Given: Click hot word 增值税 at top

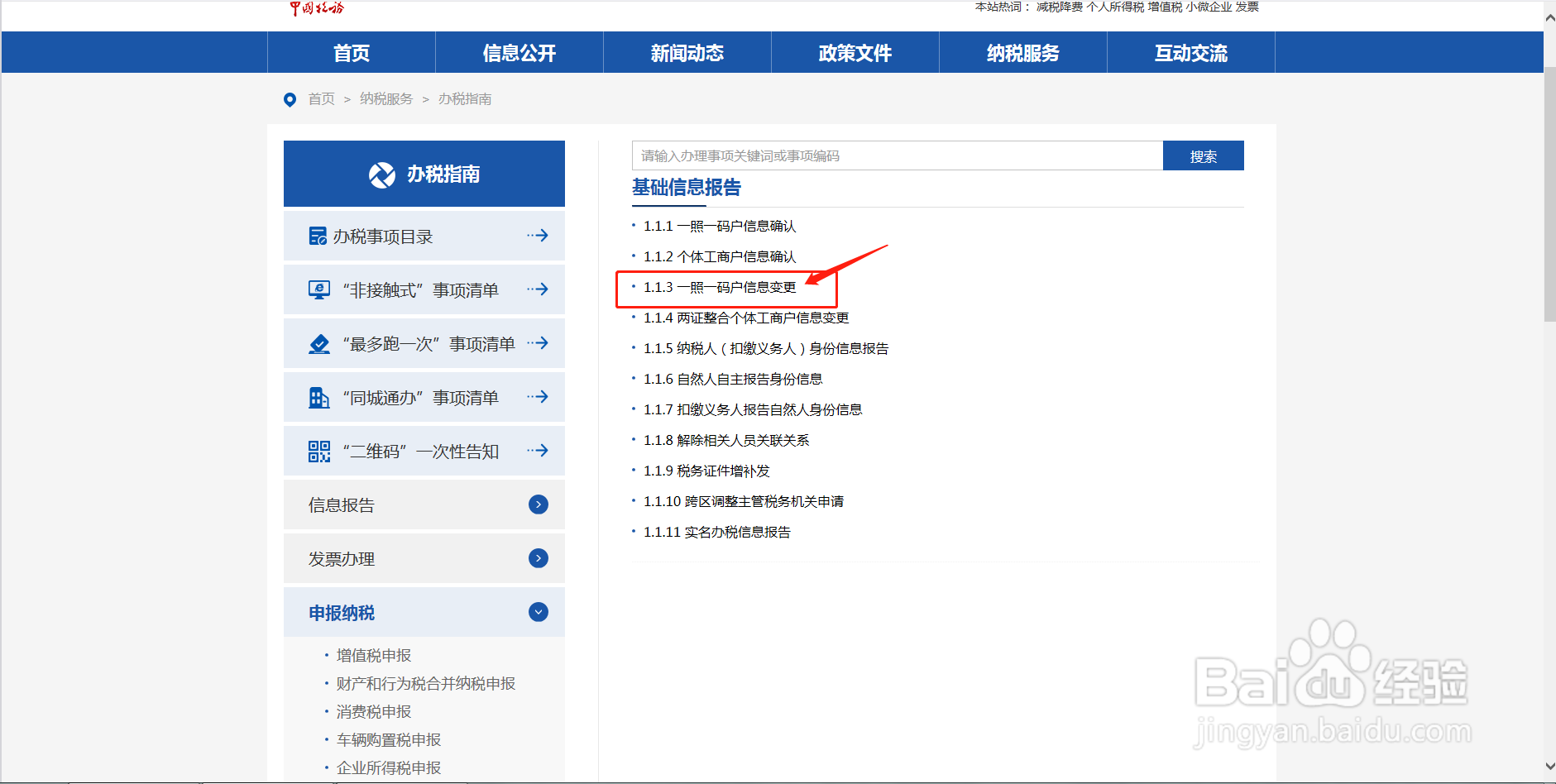Looking at the screenshot, I should click(1165, 7).
